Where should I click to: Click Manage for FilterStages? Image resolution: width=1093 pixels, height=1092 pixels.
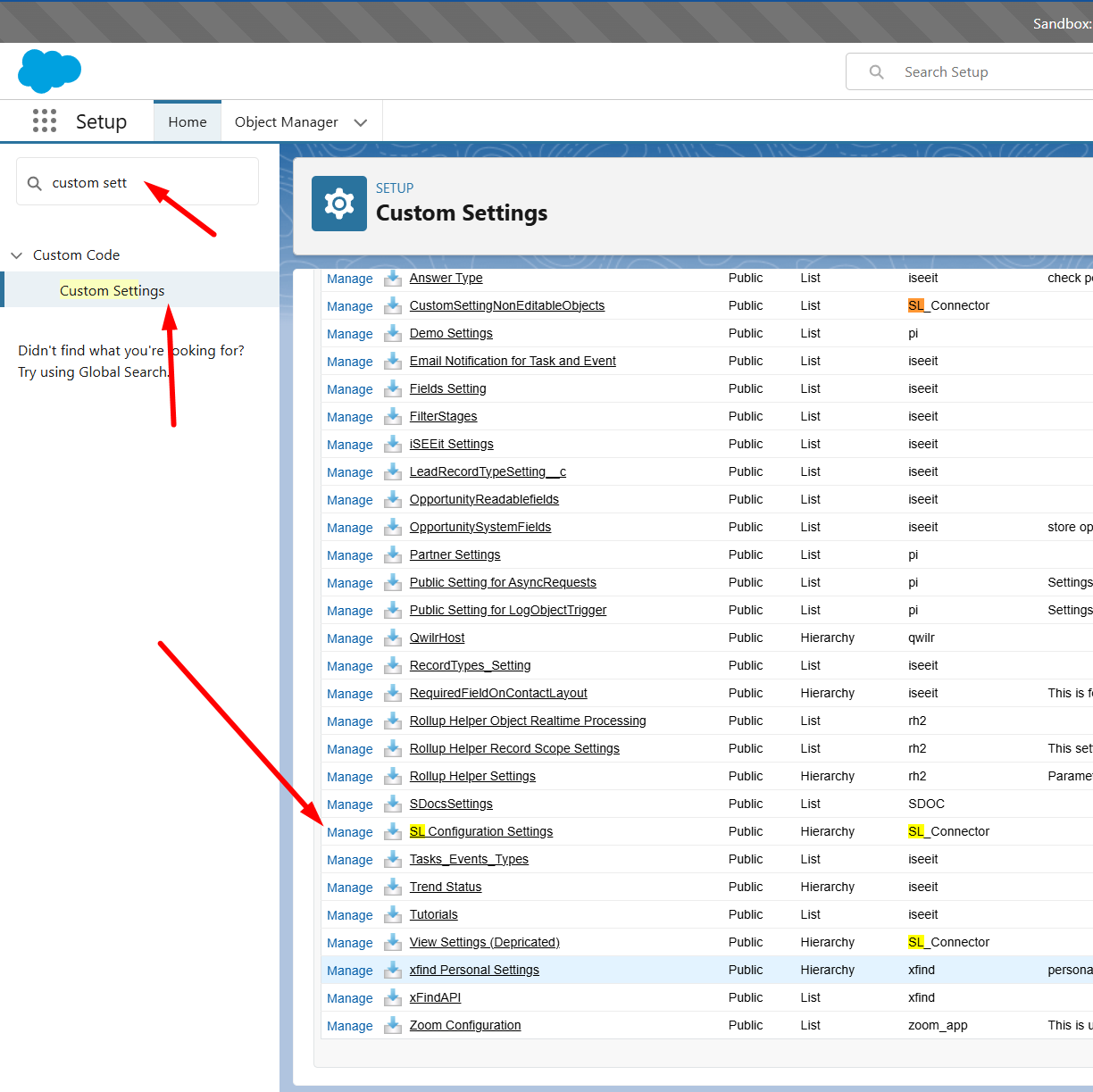(349, 417)
